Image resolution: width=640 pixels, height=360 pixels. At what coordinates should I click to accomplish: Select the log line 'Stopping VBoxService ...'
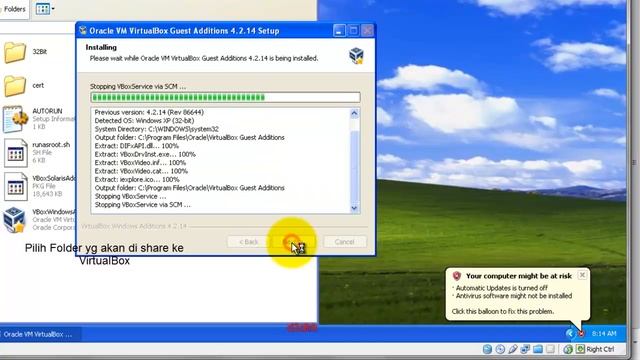click(x=130, y=196)
